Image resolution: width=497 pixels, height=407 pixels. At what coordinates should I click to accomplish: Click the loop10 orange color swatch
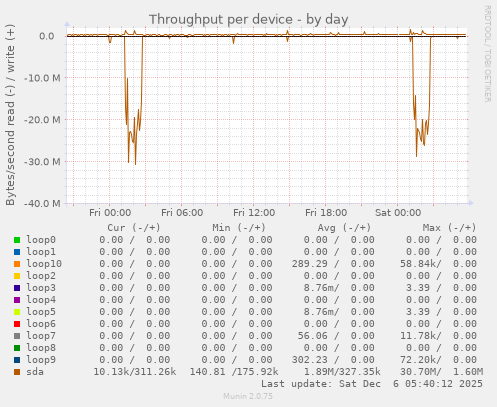coord(17,264)
